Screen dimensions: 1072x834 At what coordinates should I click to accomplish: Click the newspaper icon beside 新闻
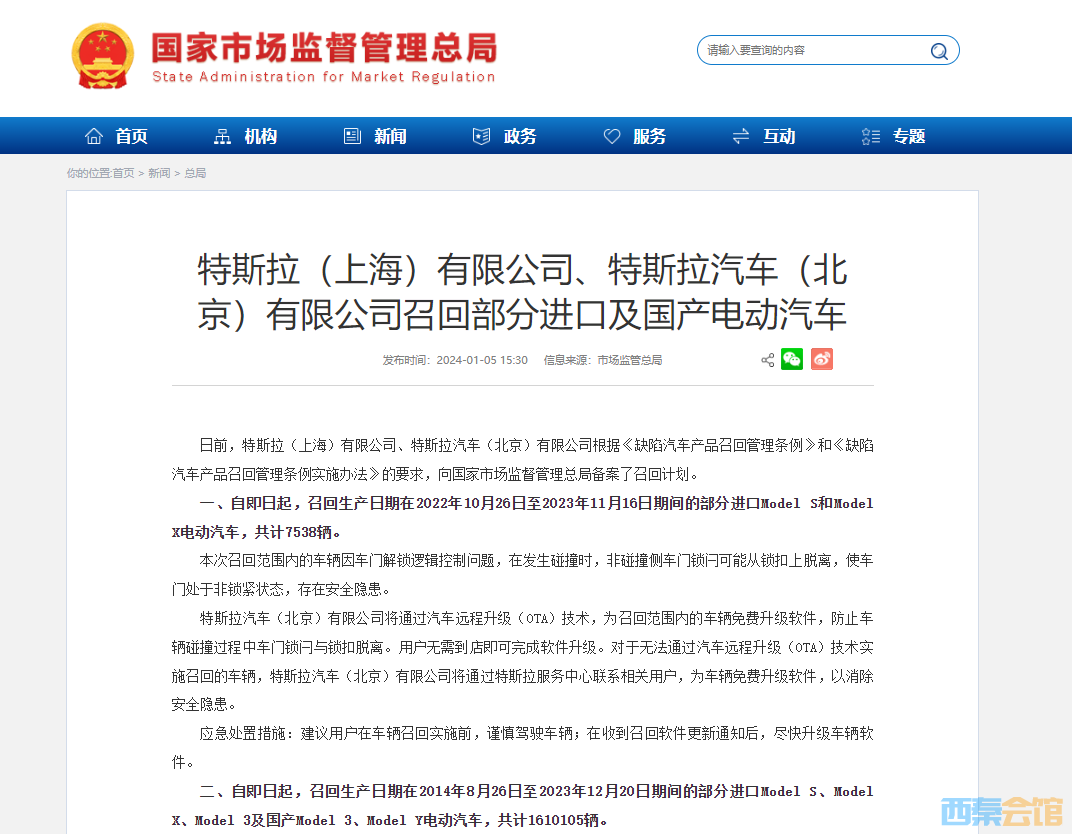click(352, 136)
